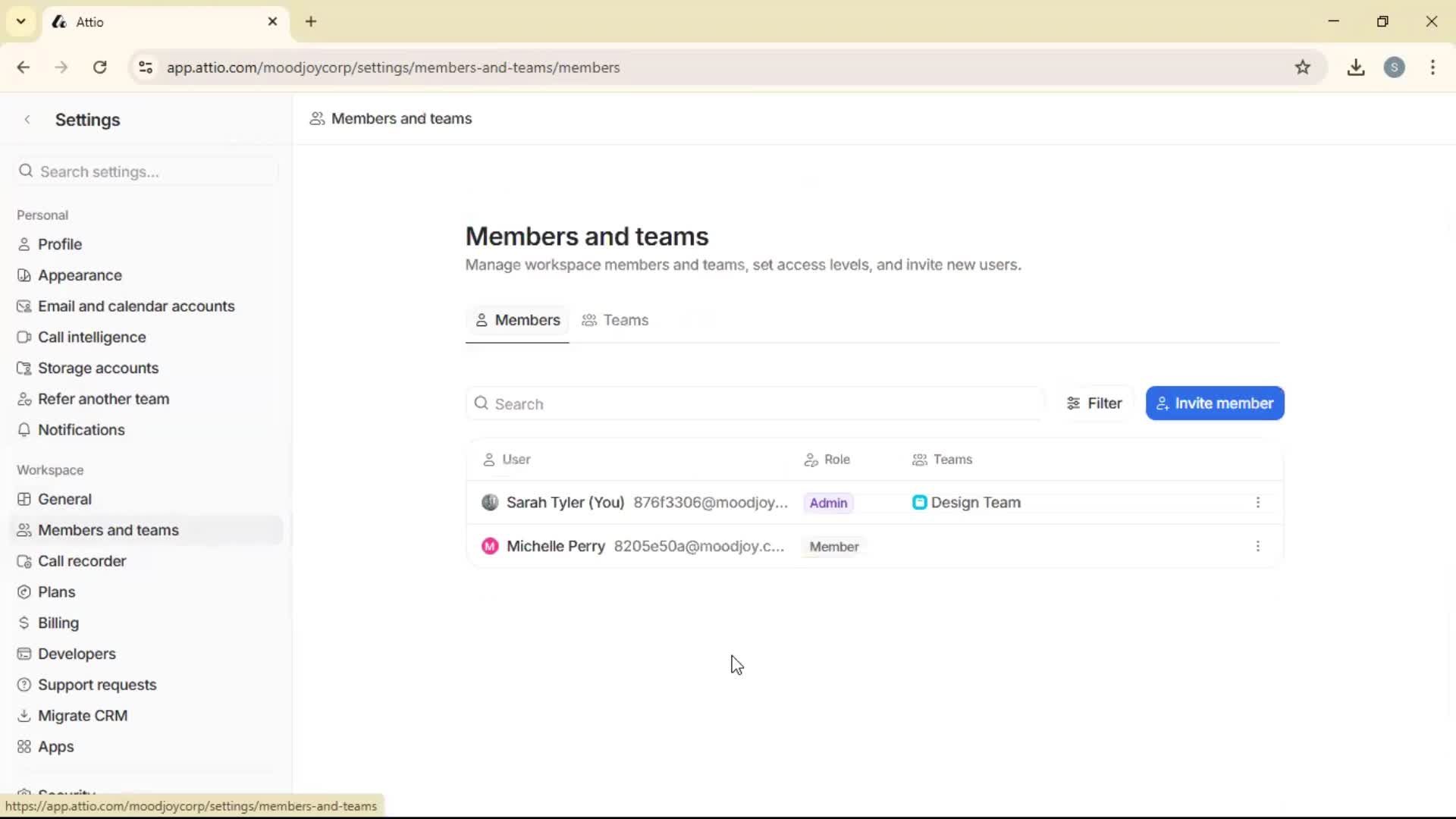Screen dimensions: 1456x819
Task: Click the Invite member button
Action: (x=1214, y=403)
